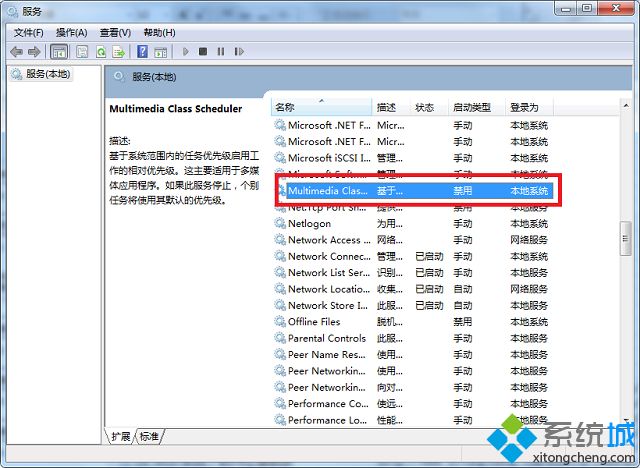Select the Microsoft iSCSI I... service
This screenshot has width=640, height=468.
329,158
